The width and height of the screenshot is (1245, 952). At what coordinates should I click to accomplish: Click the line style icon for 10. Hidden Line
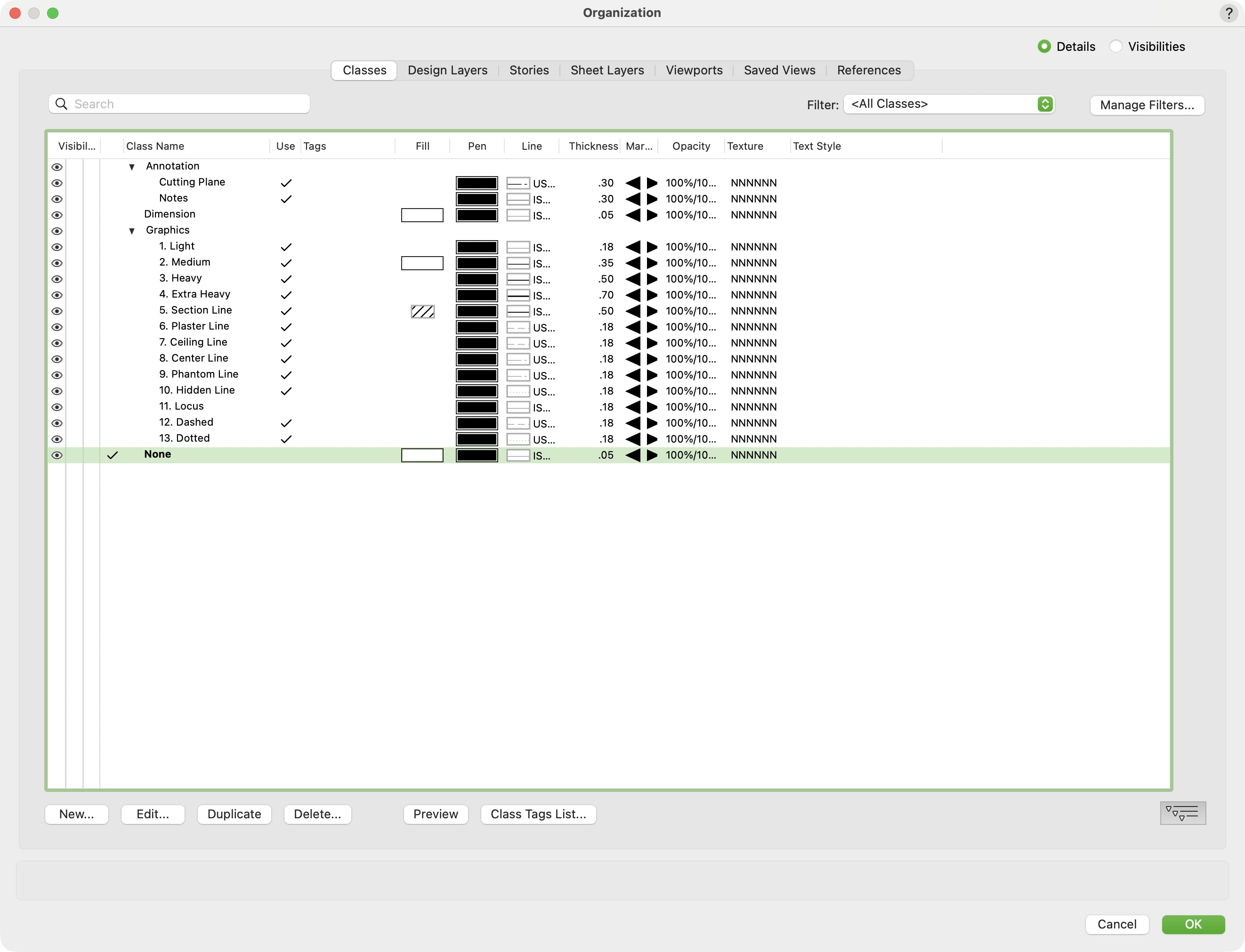(518, 392)
